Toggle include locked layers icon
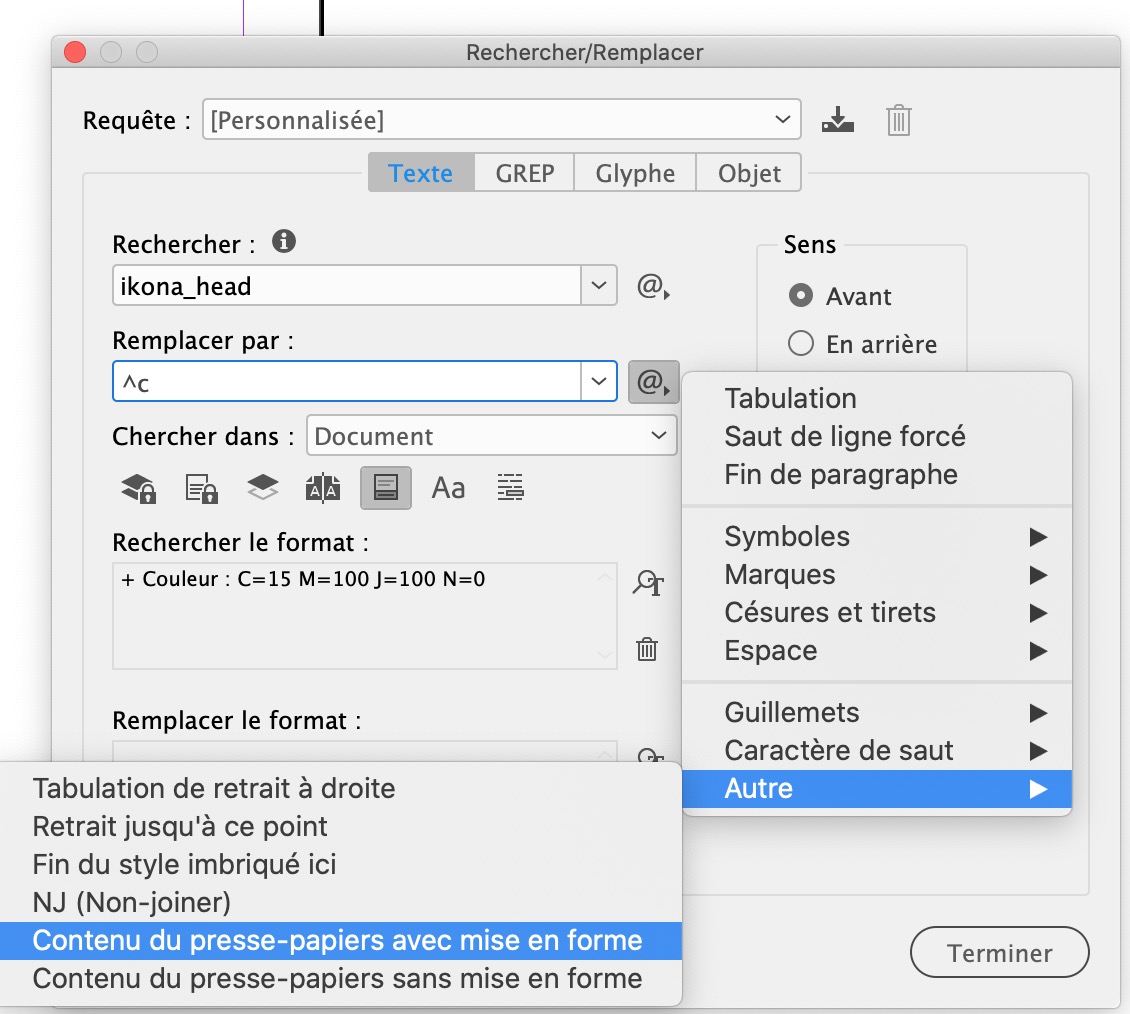This screenshot has width=1130, height=1014. pos(138,488)
